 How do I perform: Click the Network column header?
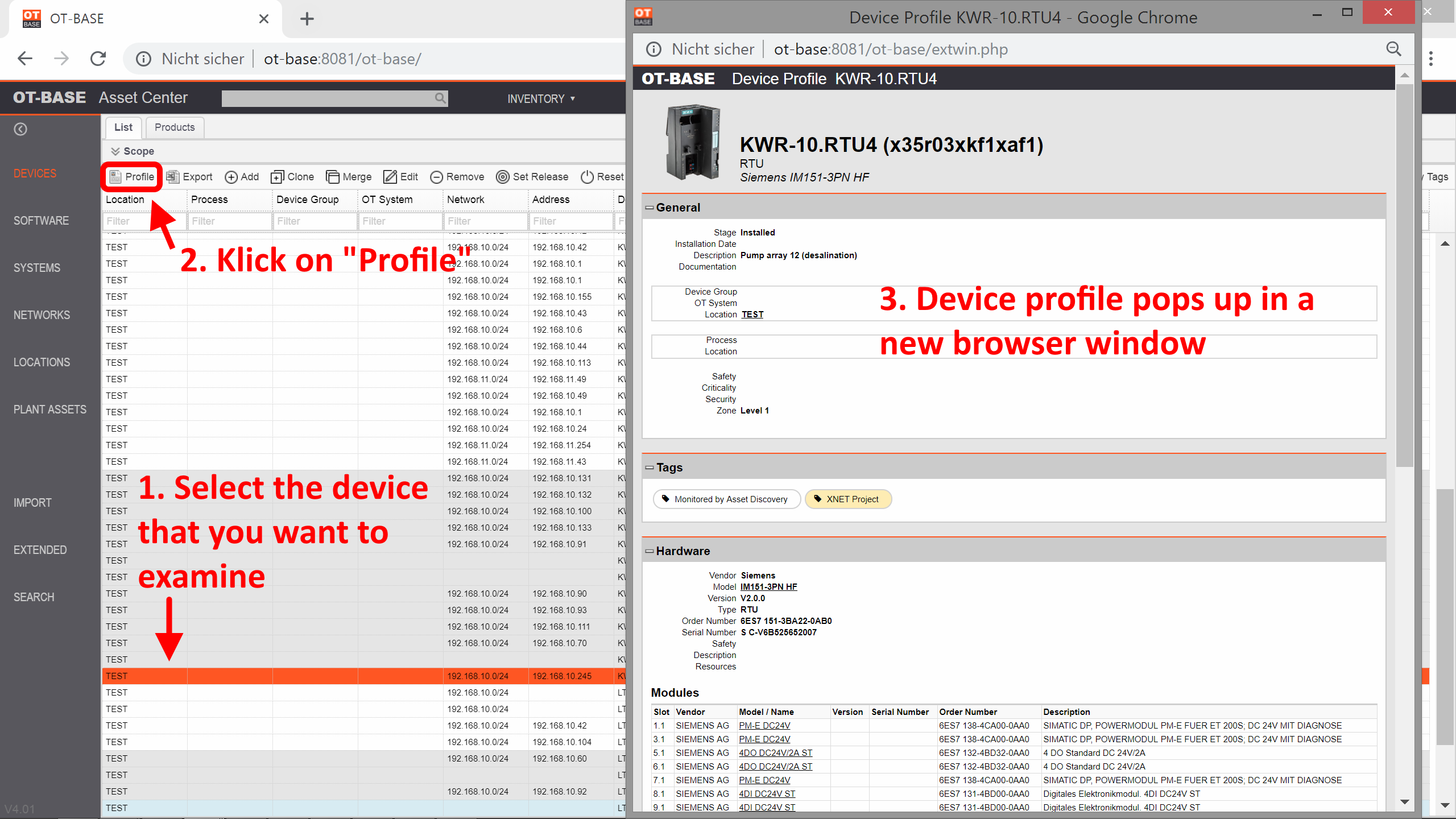point(486,200)
